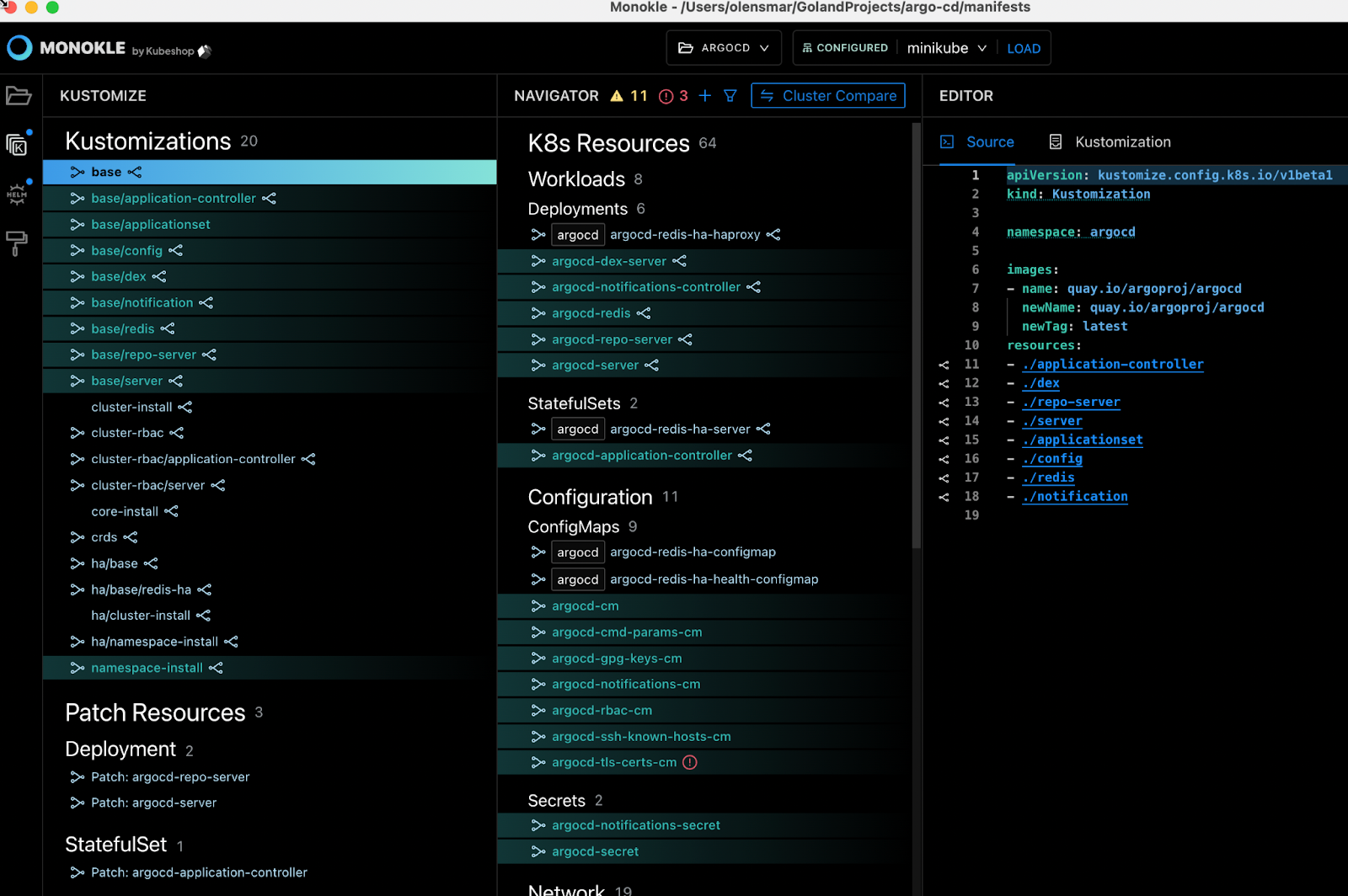Click the plus icon to add resource
This screenshot has height=896, width=1348.
tap(705, 96)
